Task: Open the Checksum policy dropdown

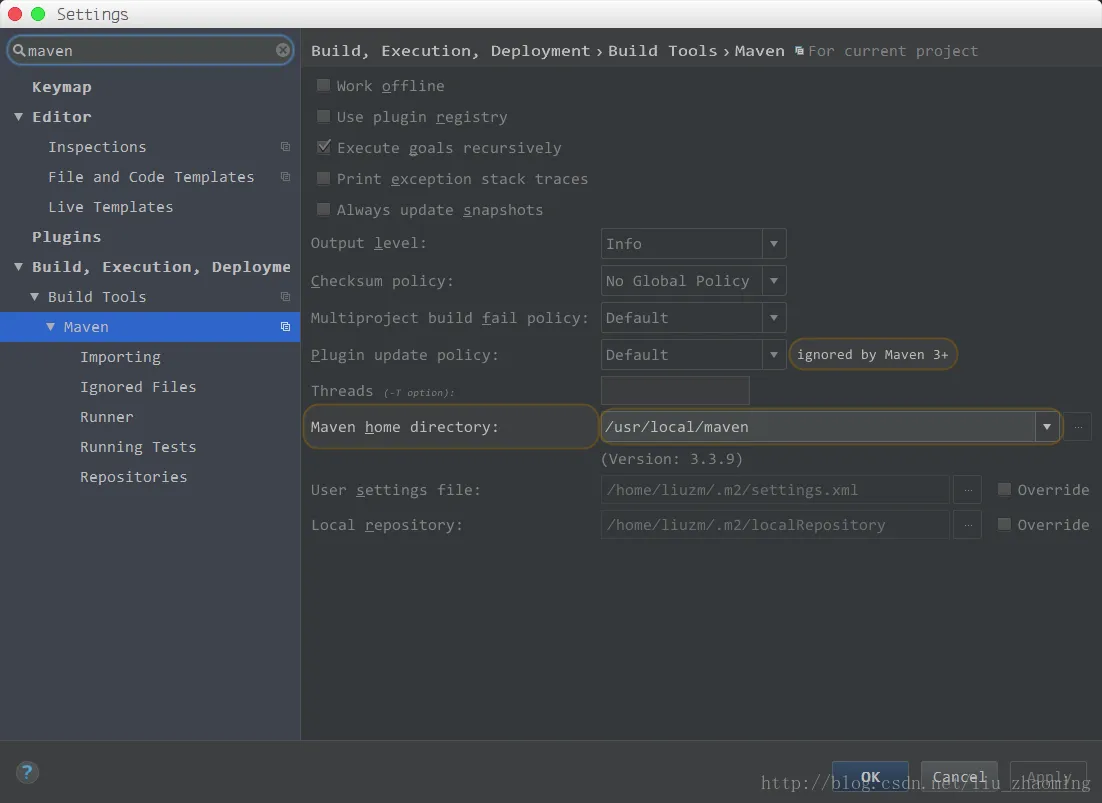Action: coord(773,281)
